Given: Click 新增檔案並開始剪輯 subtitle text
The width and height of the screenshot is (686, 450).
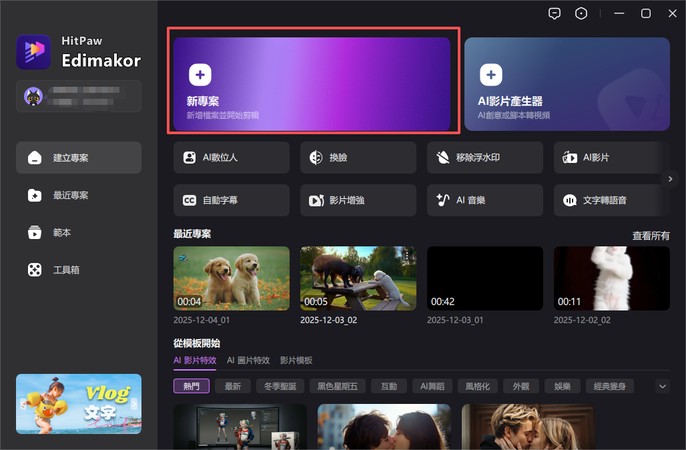Looking at the screenshot, I should pyautogui.click(x=223, y=115).
